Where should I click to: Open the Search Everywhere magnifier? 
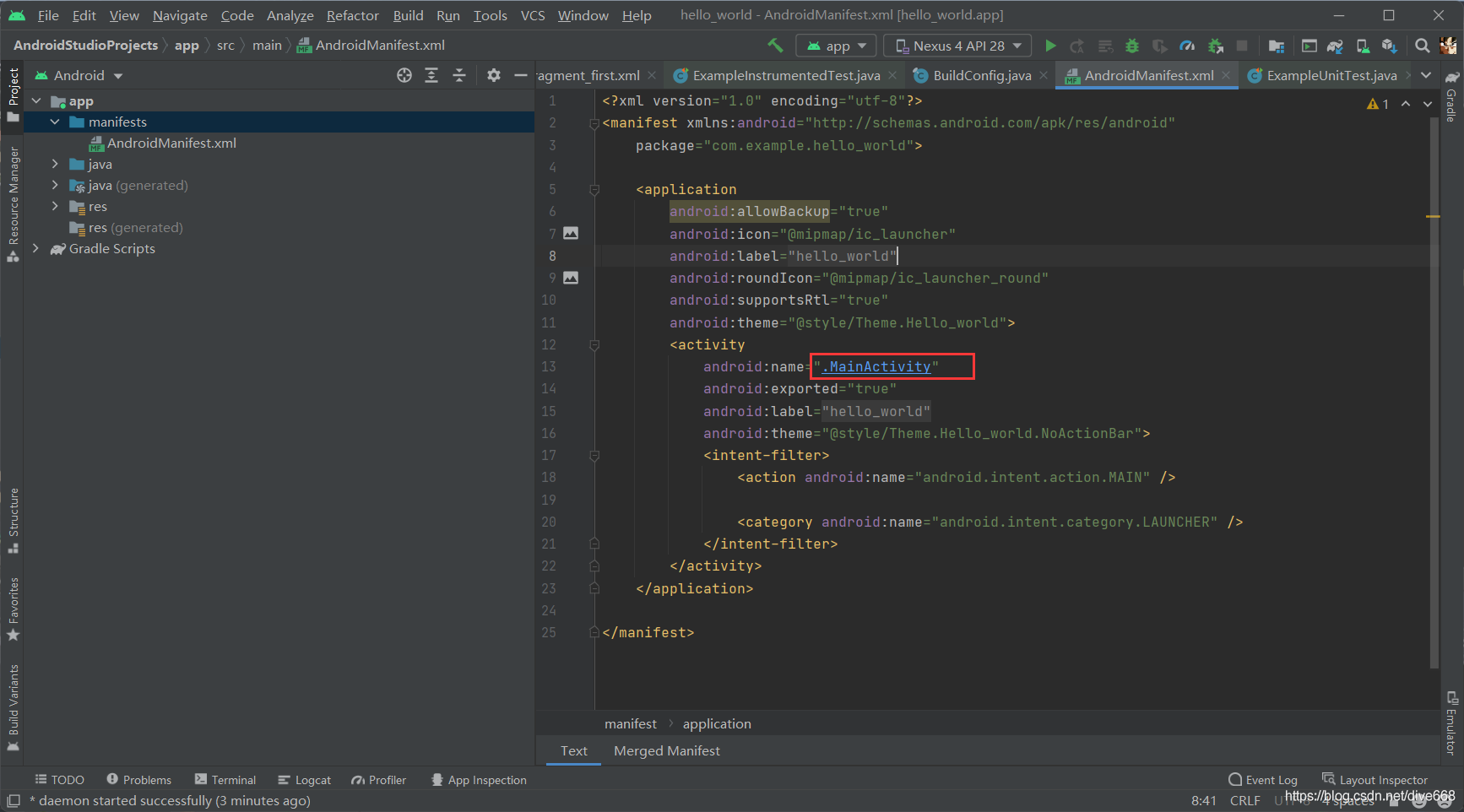click(x=1423, y=46)
